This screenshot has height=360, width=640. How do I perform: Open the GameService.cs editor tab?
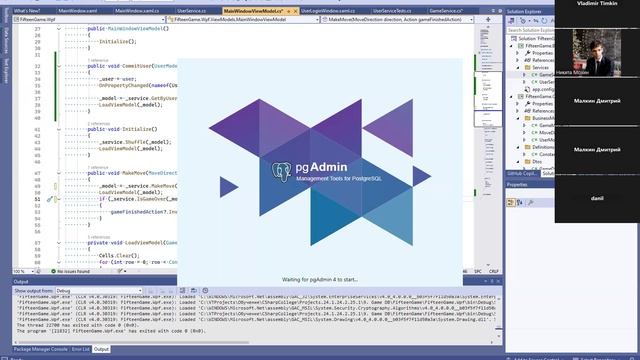[x=446, y=11]
